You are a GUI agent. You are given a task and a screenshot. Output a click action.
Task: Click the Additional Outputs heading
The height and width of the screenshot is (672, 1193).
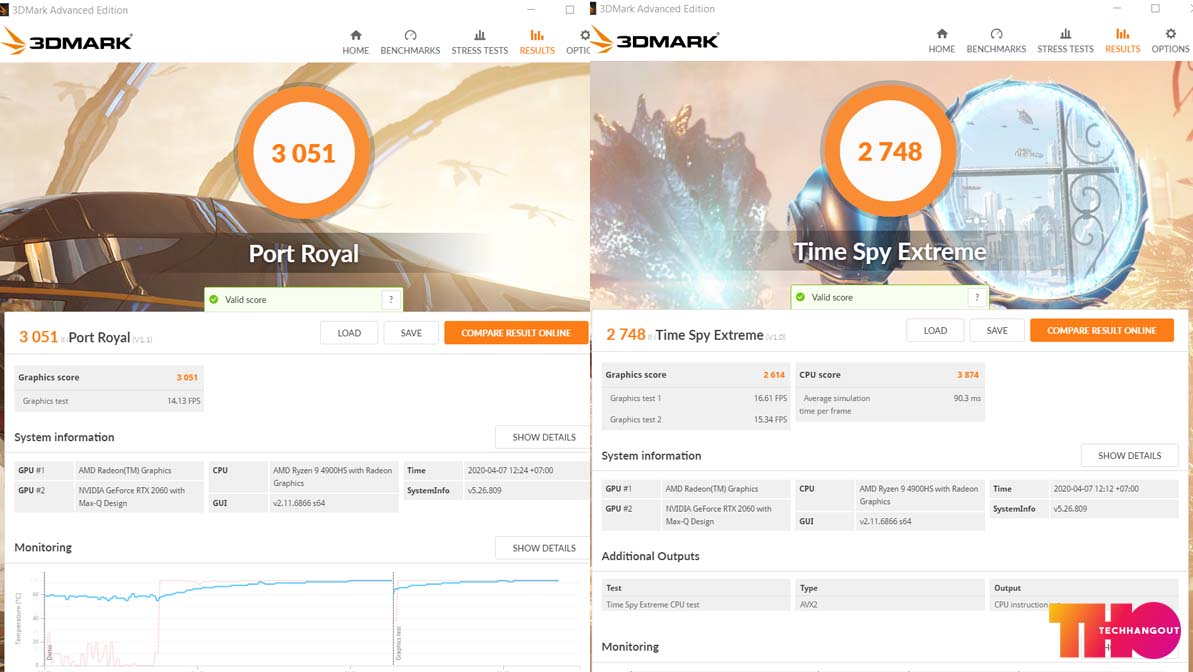[651, 556]
